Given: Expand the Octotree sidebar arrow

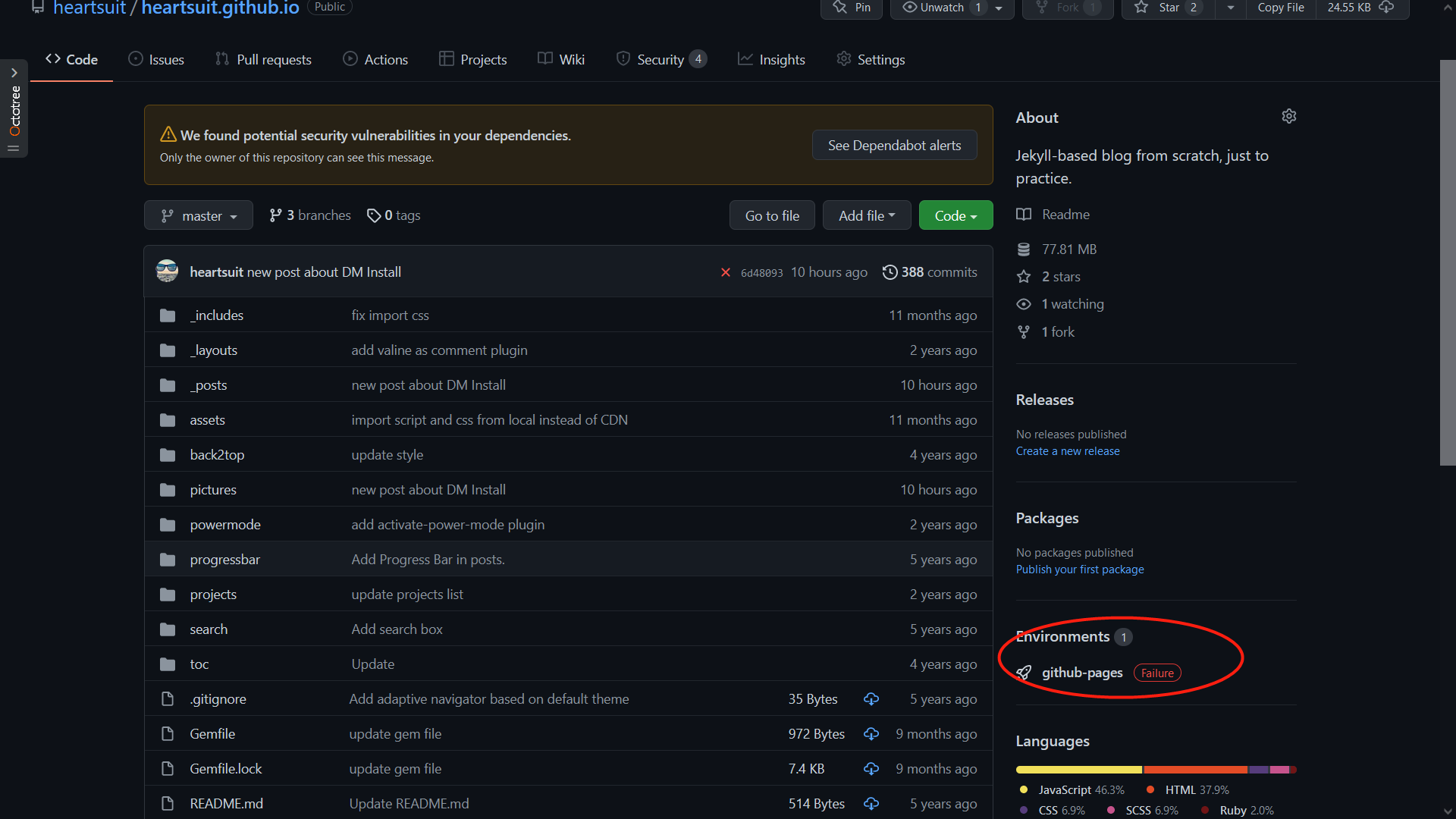Looking at the screenshot, I should [x=14, y=73].
